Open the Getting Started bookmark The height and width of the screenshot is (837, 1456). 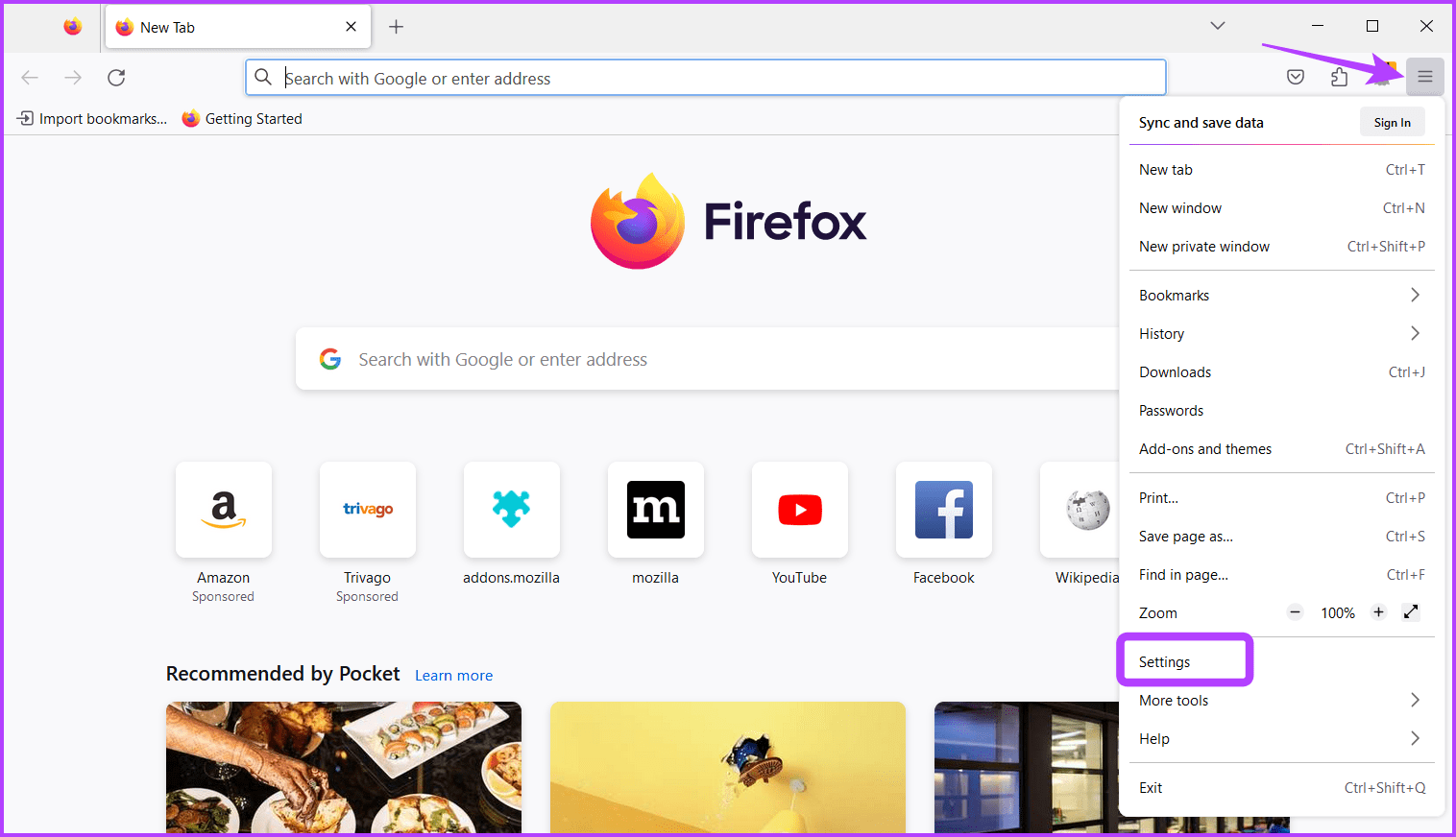click(242, 119)
